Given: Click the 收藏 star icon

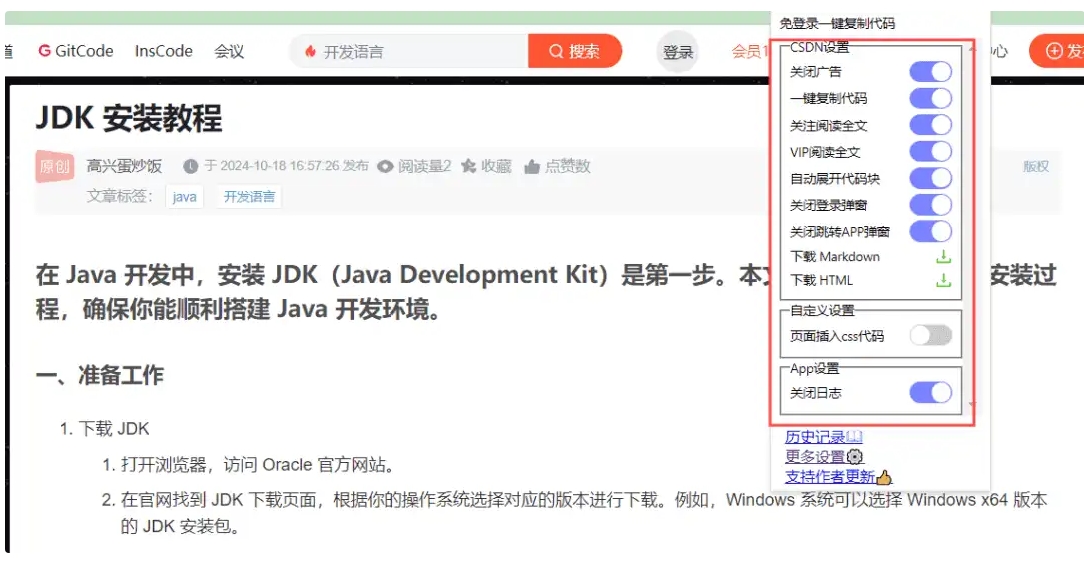Looking at the screenshot, I should (x=469, y=166).
